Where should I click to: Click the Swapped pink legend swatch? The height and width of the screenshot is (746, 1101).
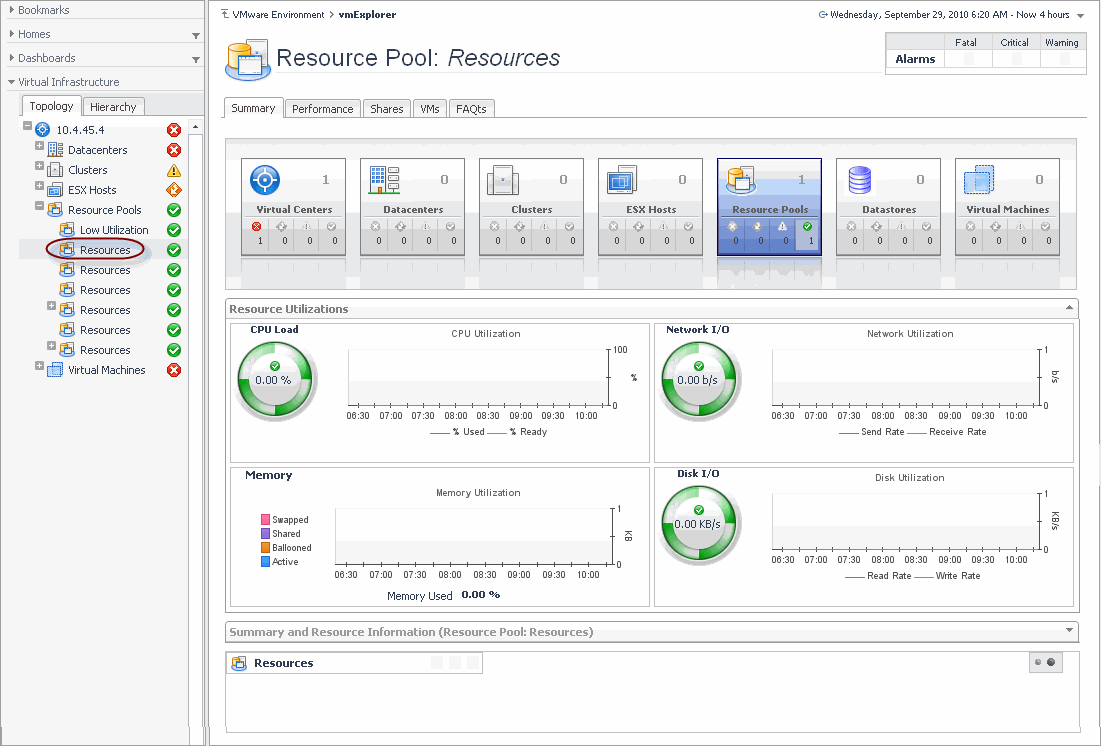click(266, 520)
